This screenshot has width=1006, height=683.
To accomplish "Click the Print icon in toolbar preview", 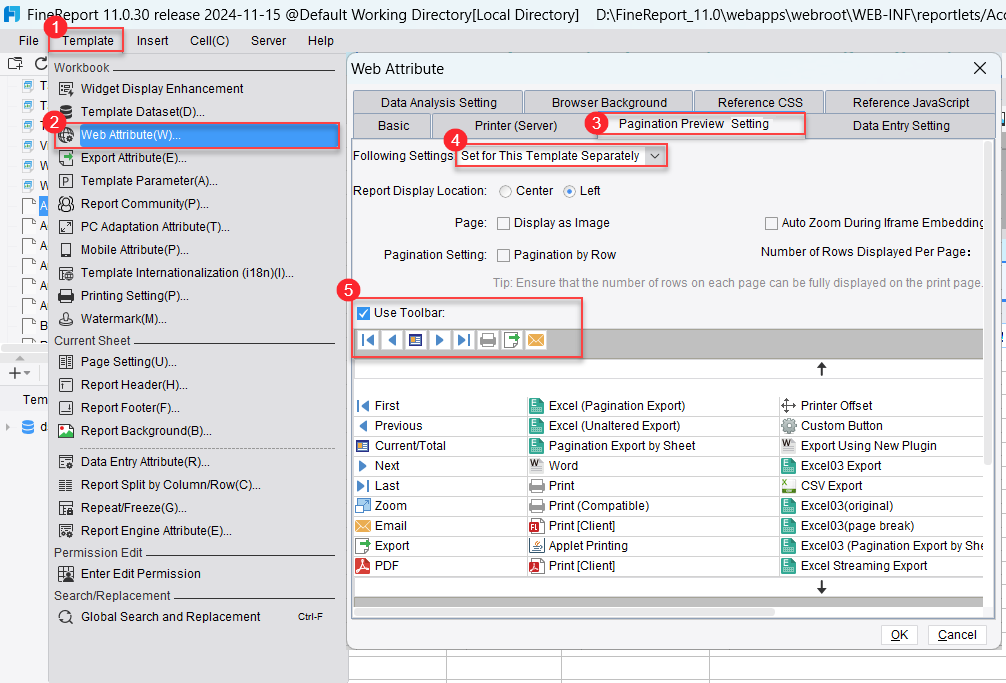I will tap(488, 340).
